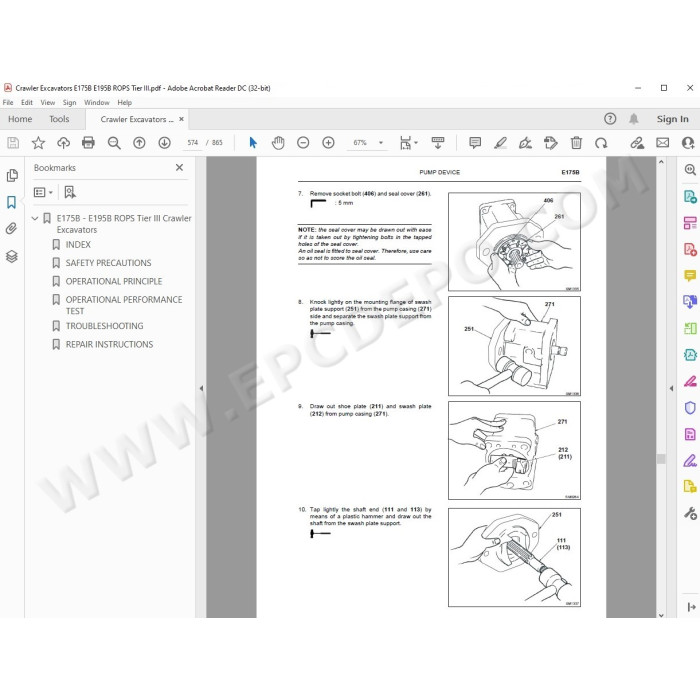Open the View menu
This screenshot has height=700, width=700.
(x=48, y=103)
